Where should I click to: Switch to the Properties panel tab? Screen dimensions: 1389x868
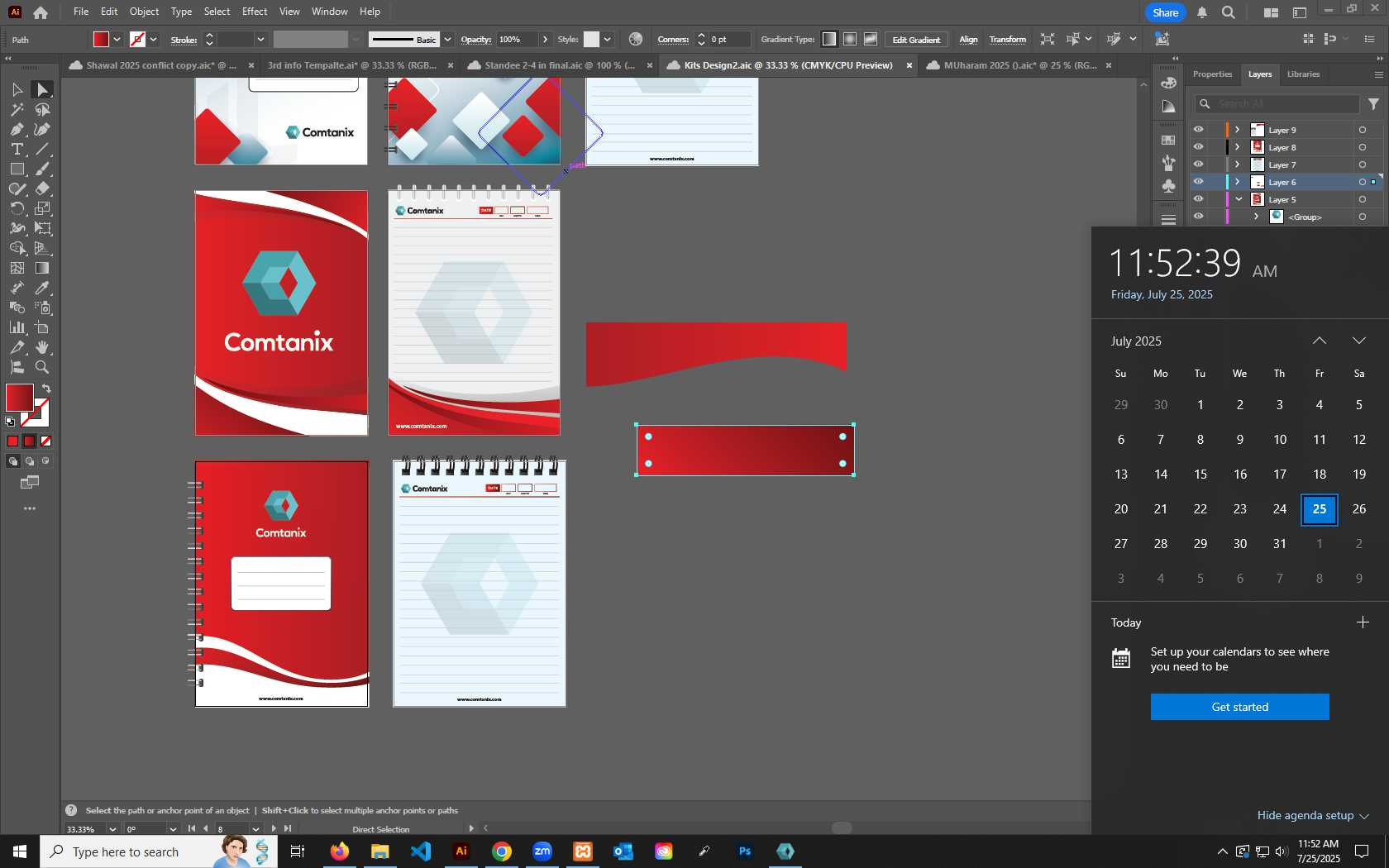1212,74
